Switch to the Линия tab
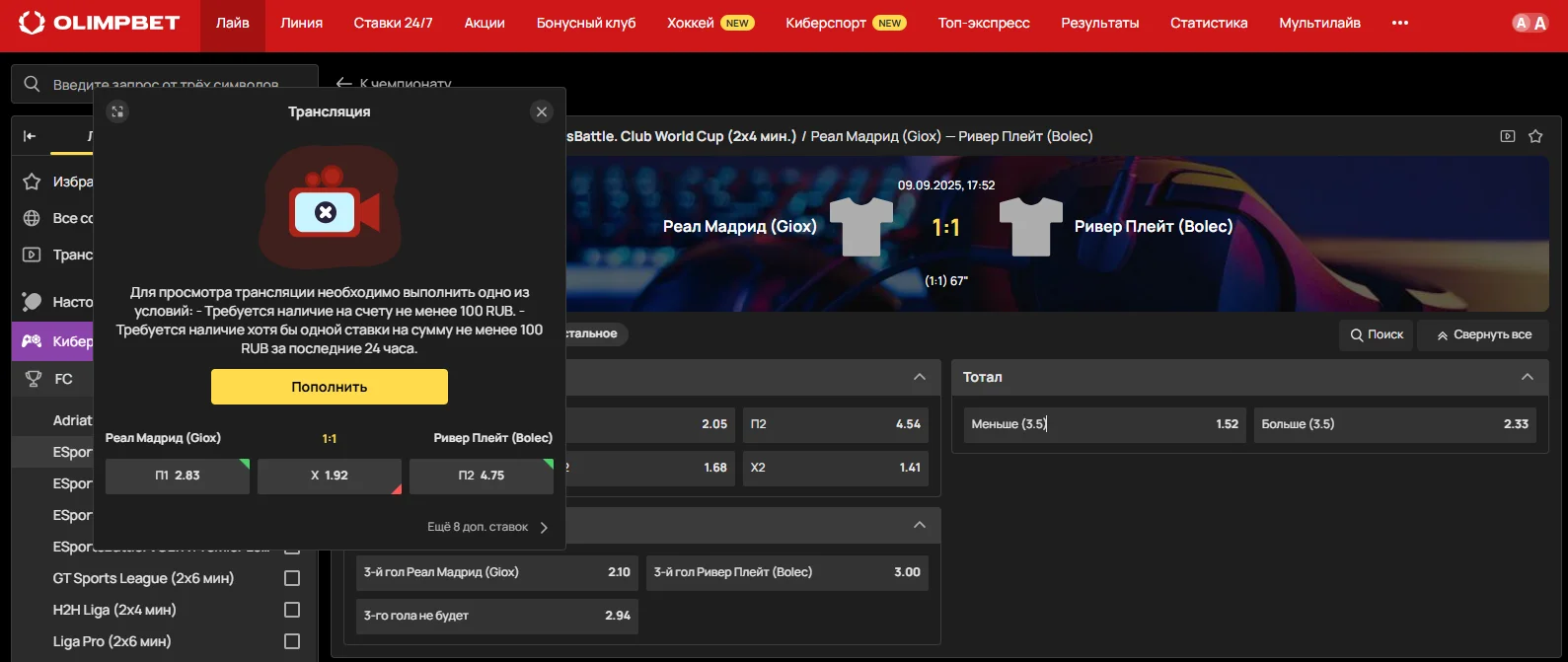The image size is (1568, 662). point(301,23)
